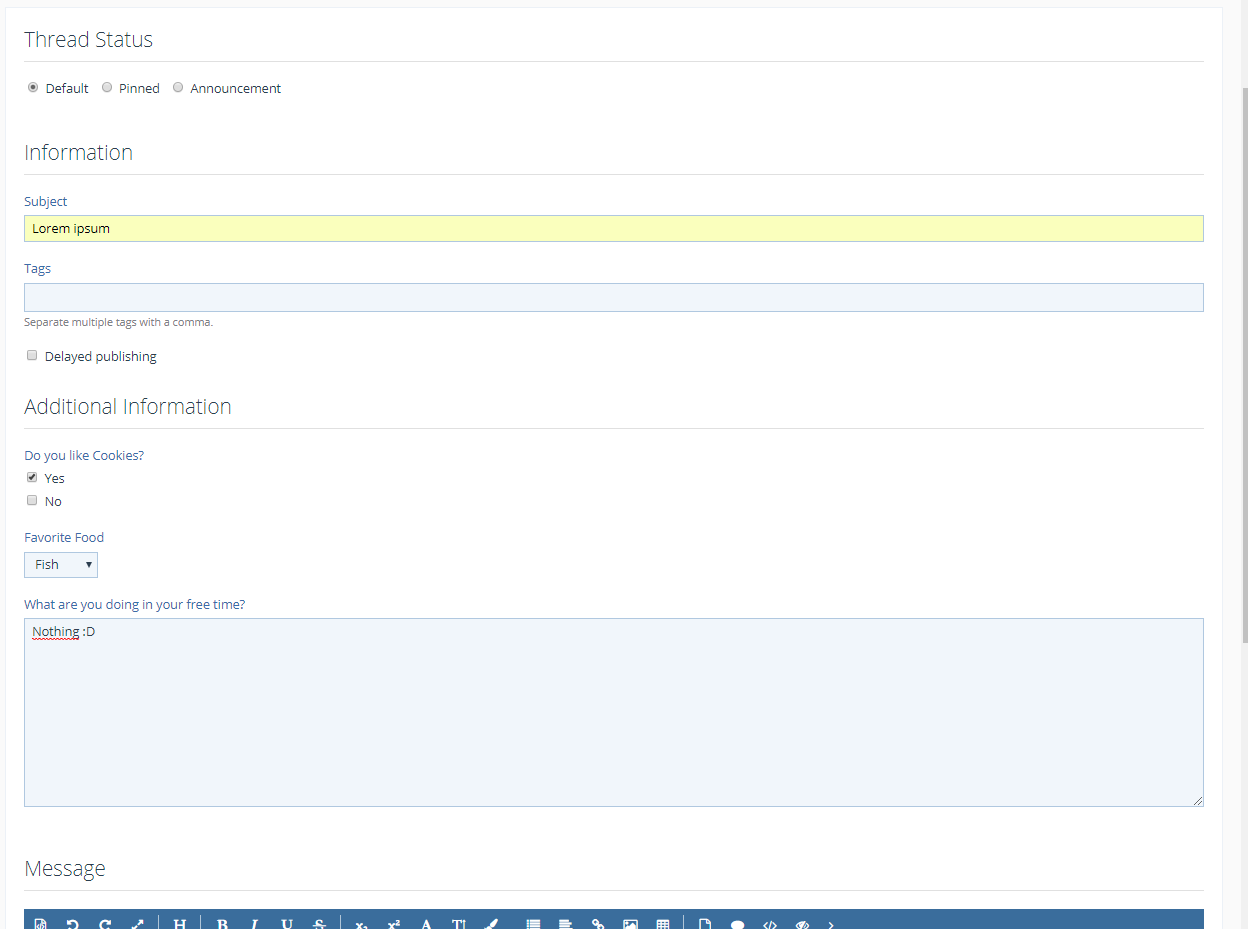Focus the free time text area
The height and width of the screenshot is (929, 1248).
(x=613, y=712)
